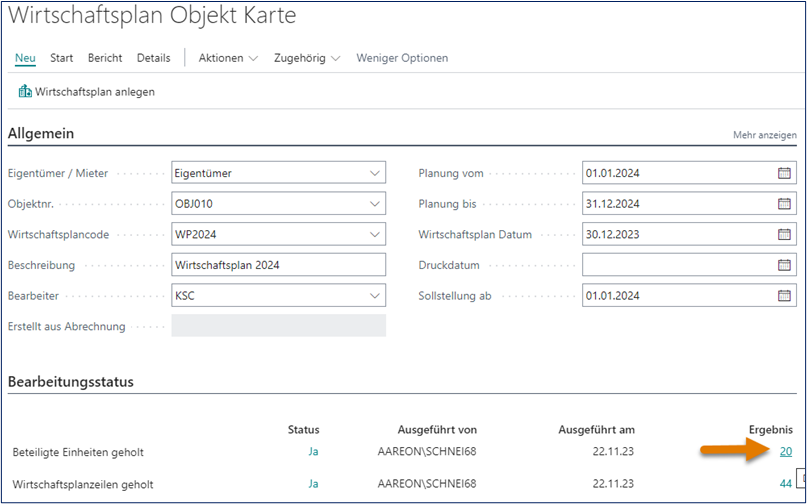Viewport: 807px width, 504px height.
Task: Switch to the Bericht tab
Action: pyautogui.click(x=105, y=58)
